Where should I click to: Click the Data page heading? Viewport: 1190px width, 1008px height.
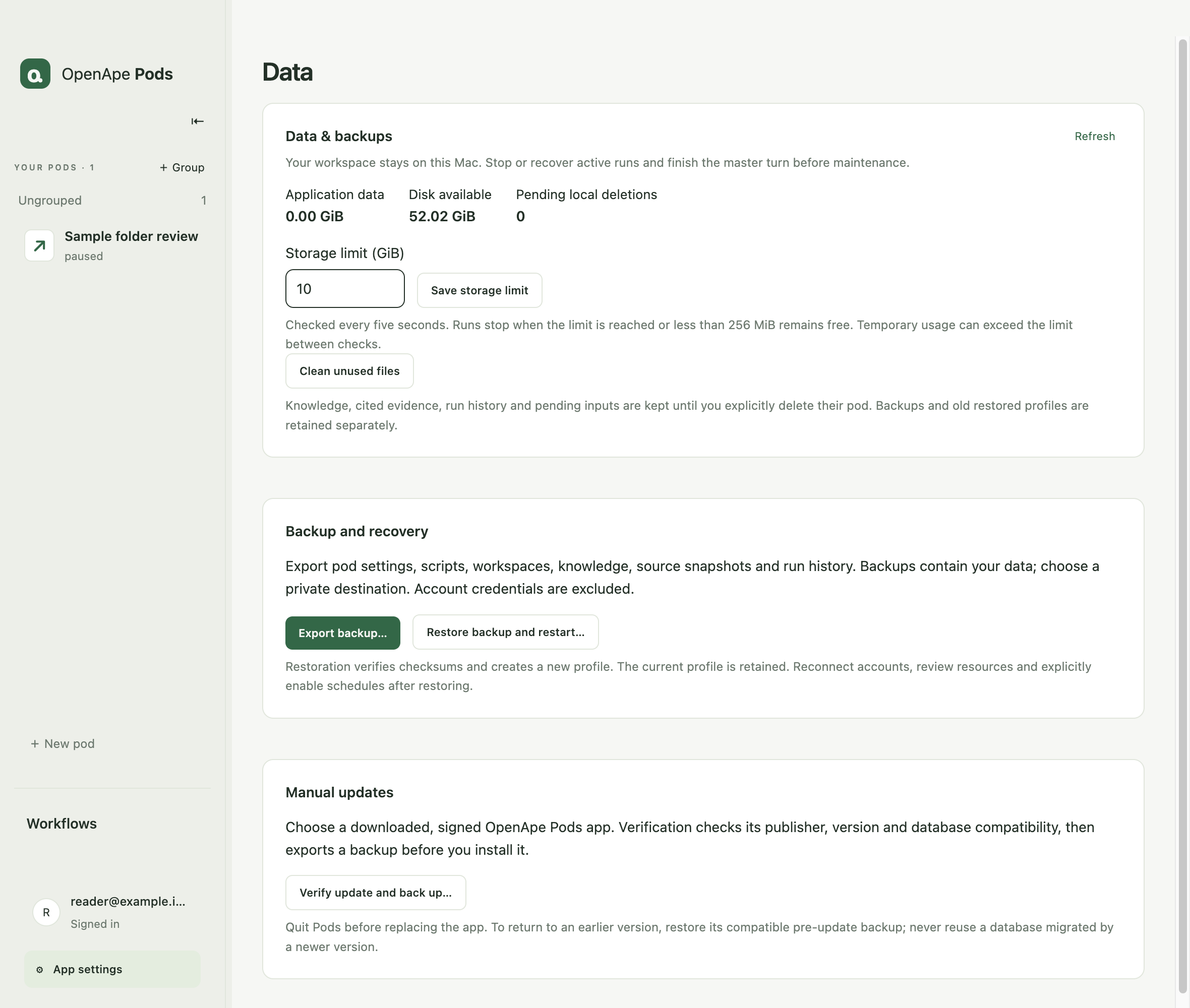tap(287, 72)
